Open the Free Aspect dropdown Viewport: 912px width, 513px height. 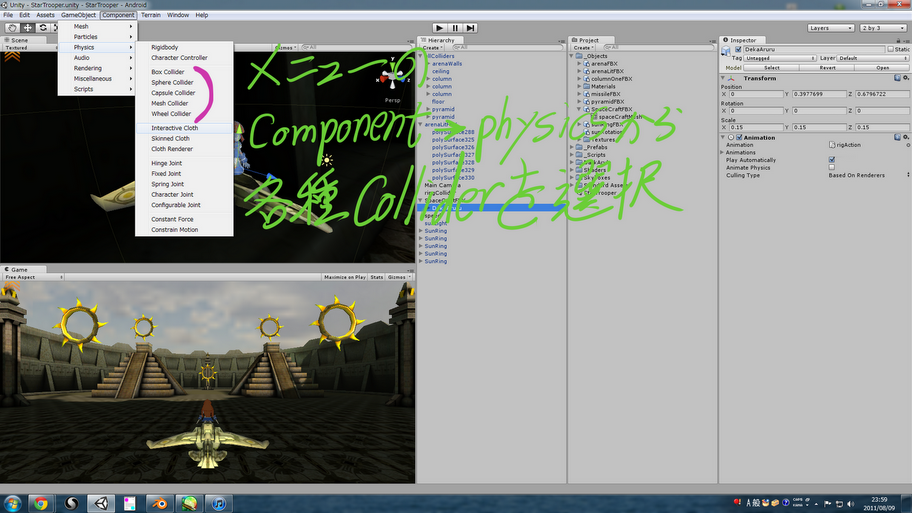33,277
